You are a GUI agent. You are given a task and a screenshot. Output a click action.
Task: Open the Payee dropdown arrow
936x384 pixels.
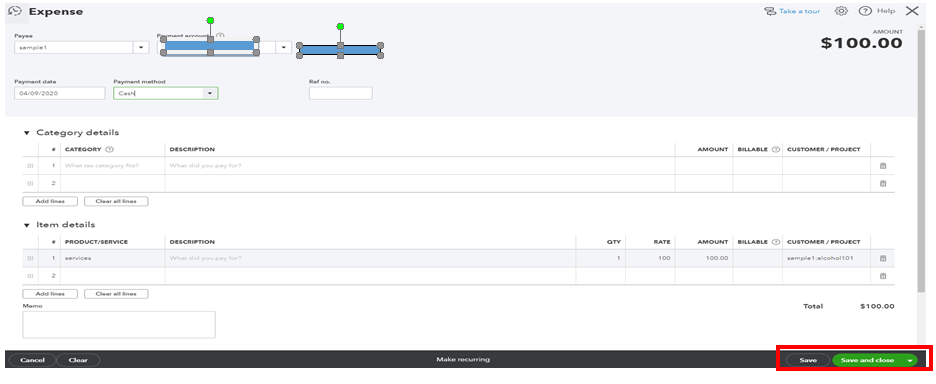point(141,47)
